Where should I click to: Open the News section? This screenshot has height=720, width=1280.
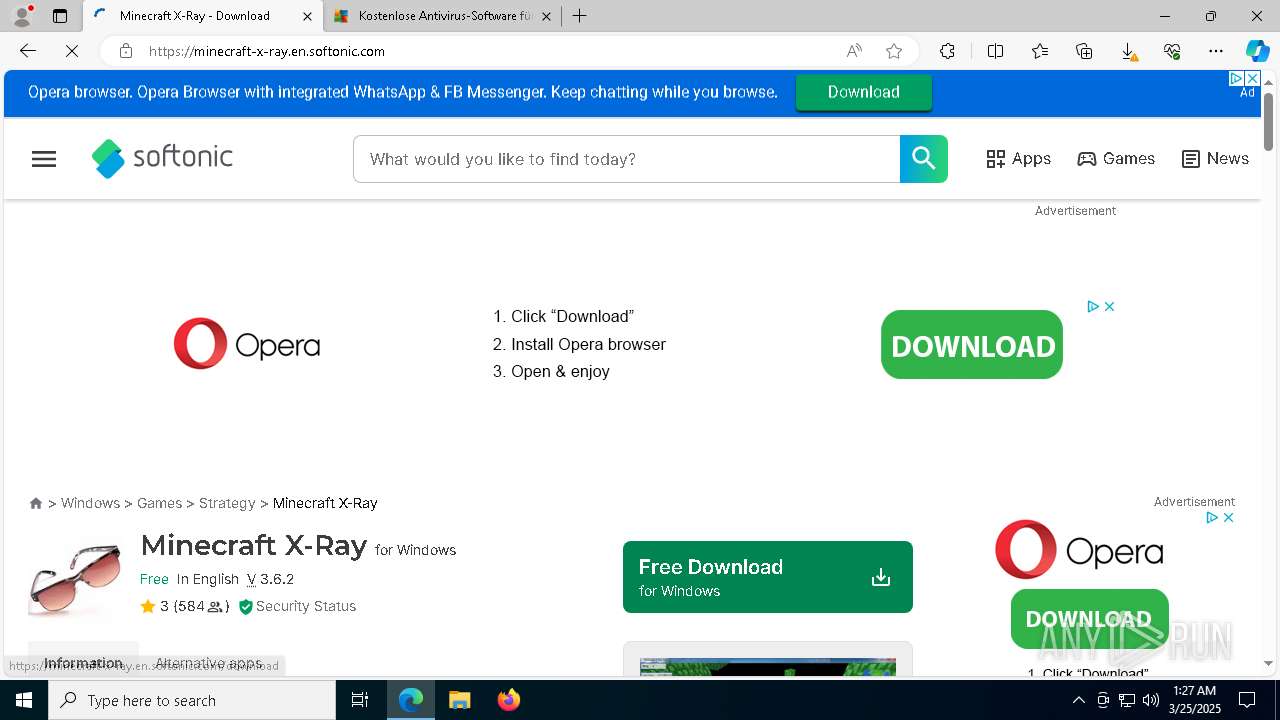[x=1215, y=159]
